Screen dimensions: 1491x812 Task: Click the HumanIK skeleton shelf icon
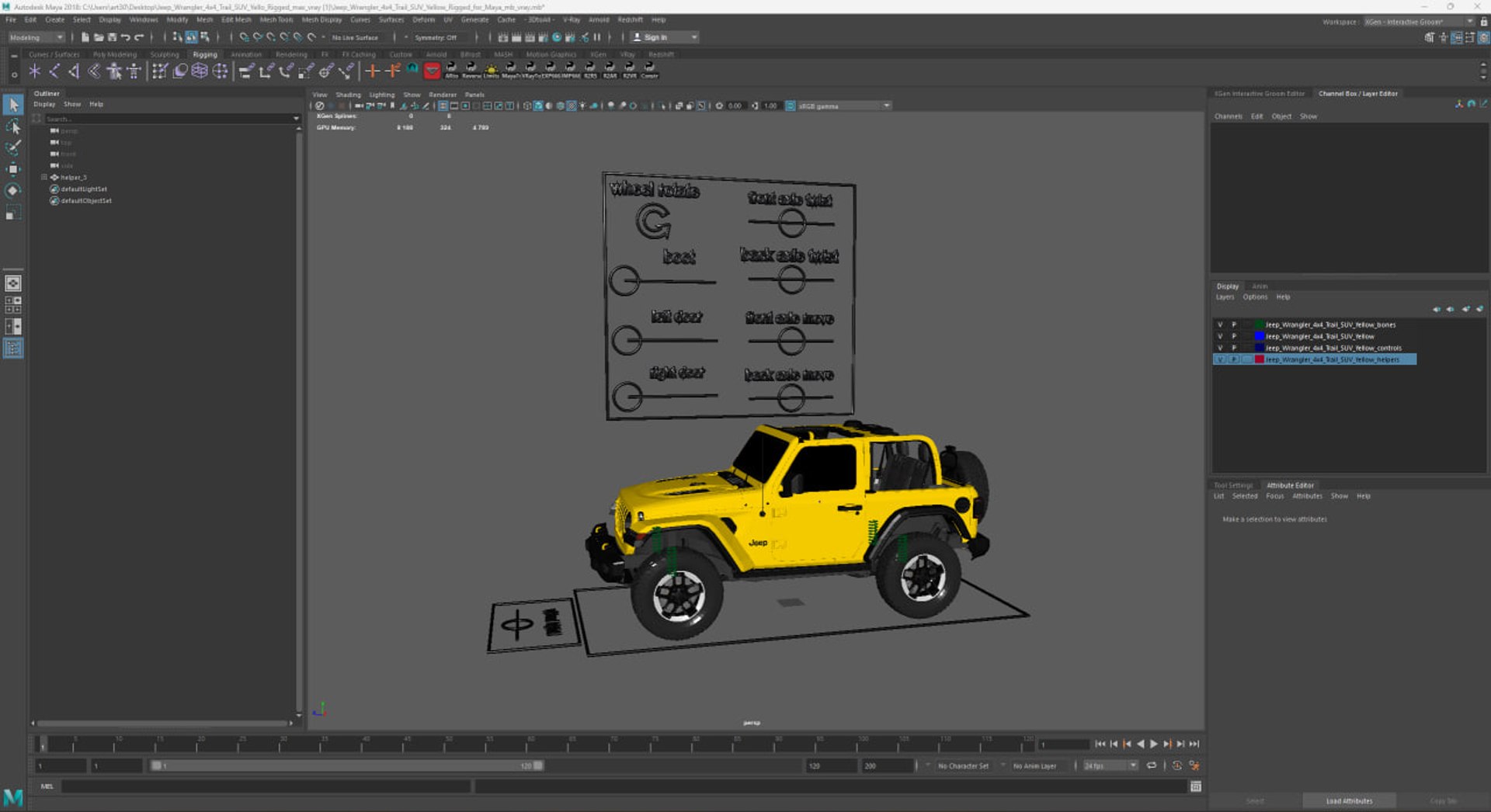click(x=134, y=71)
